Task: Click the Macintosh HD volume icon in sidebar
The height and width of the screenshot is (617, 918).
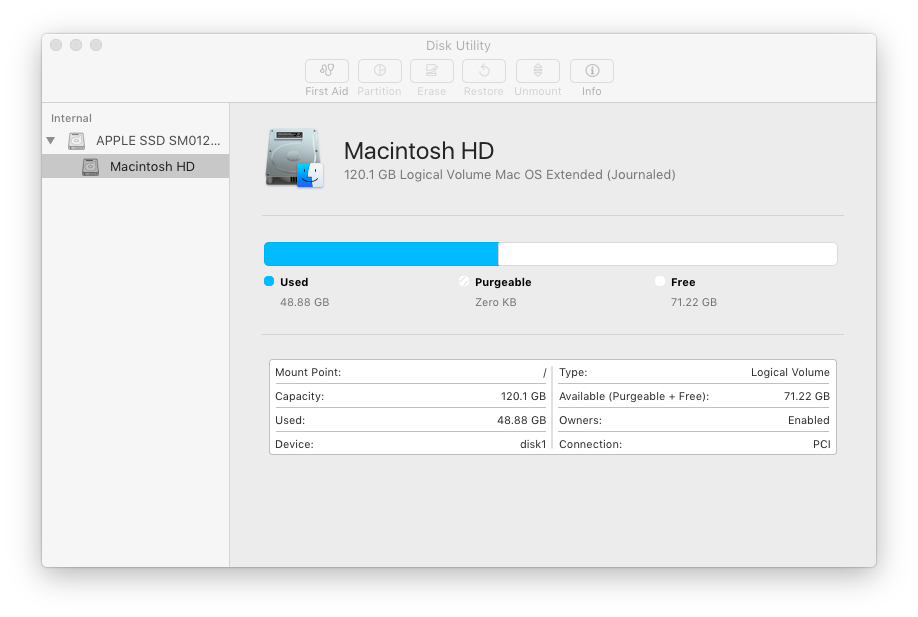Action: (90, 167)
